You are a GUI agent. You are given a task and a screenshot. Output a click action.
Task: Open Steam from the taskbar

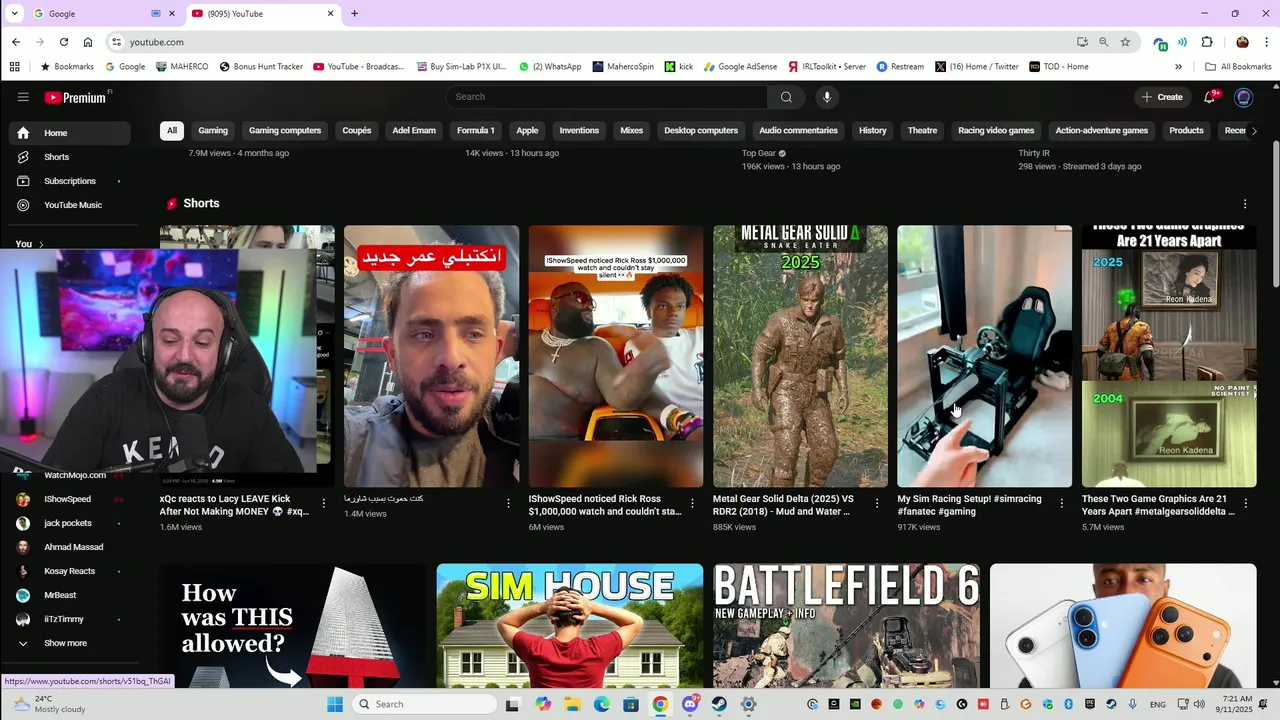point(719,704)
